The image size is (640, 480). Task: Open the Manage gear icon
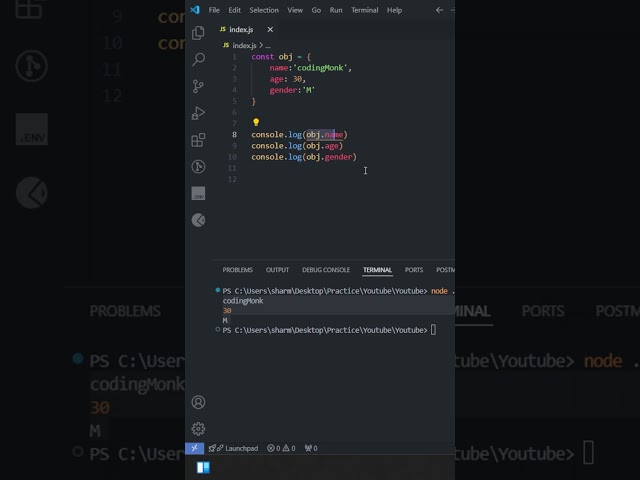[x=198, y=429]
